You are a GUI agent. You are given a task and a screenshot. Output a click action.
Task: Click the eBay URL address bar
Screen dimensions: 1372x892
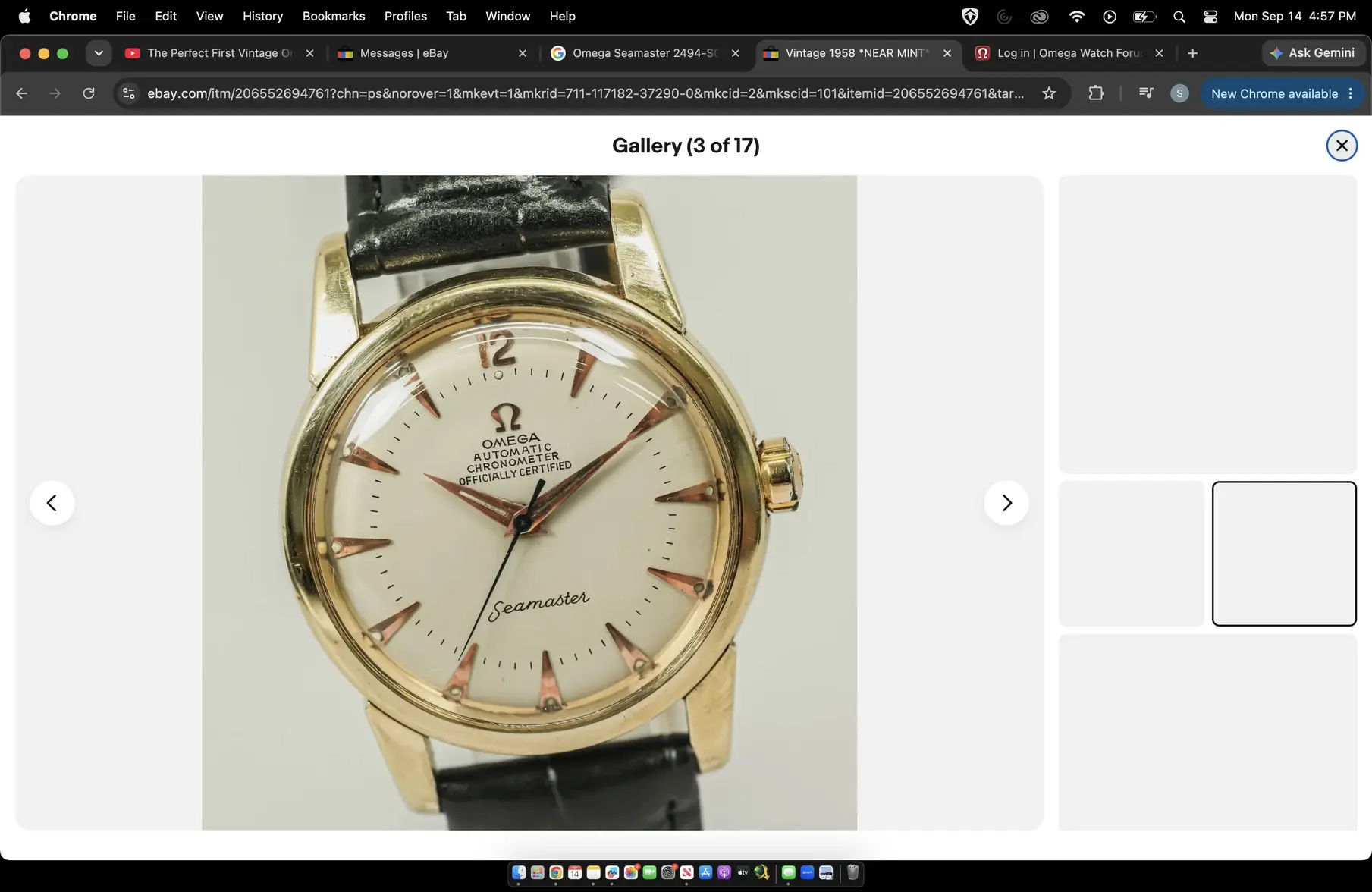point(586,93)
